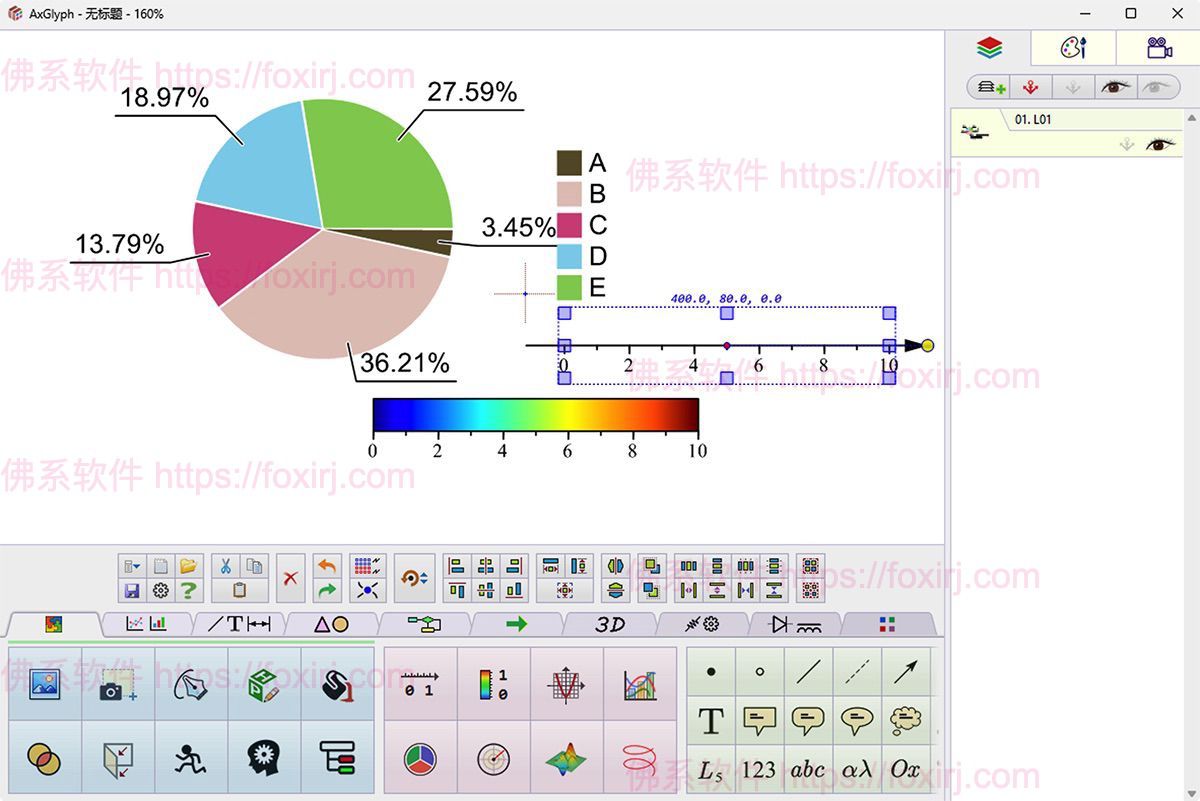Switch to the palette color tab

coord(1073,47)
